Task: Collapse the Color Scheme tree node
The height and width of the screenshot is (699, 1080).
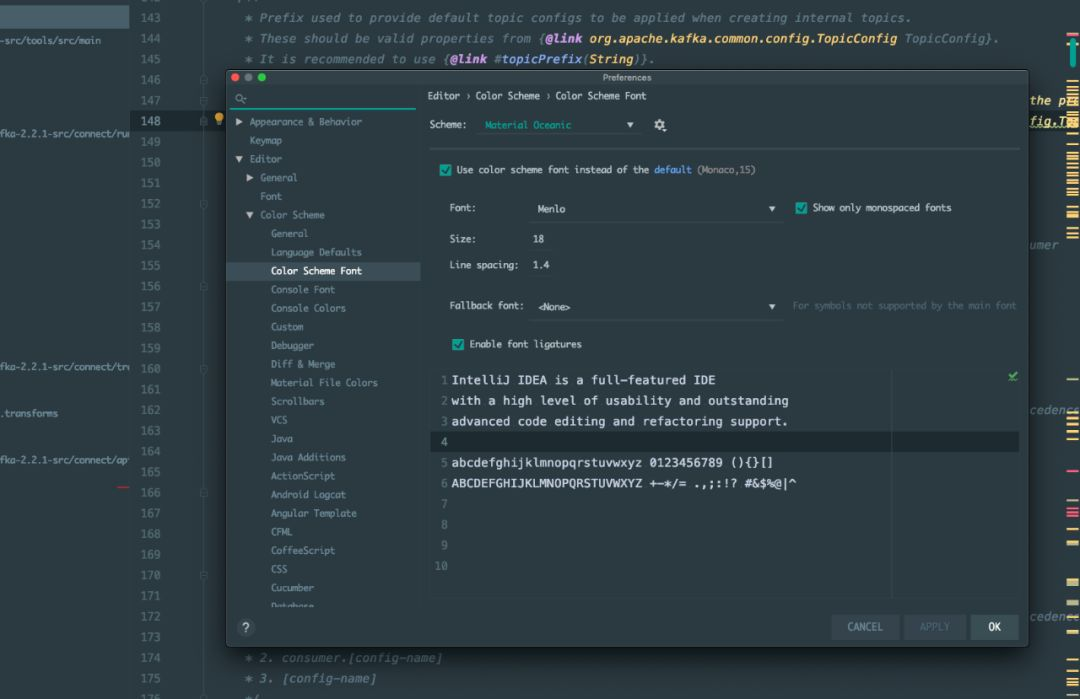Action: click(250, 215)
